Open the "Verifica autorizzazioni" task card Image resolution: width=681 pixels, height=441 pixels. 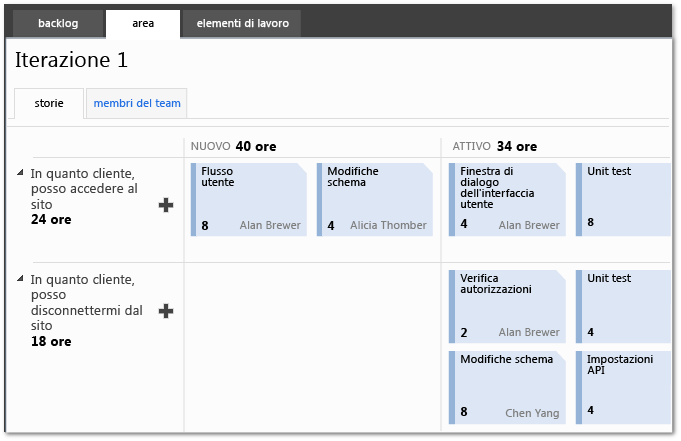point(508,306)
